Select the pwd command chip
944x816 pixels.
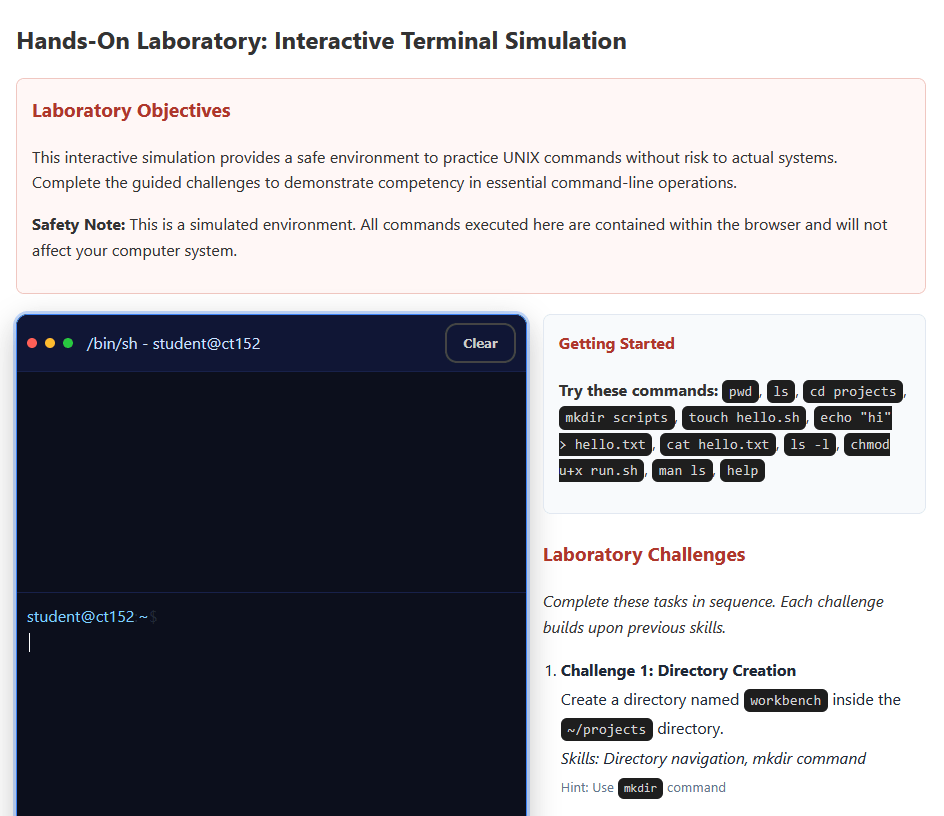pos(740,391)
